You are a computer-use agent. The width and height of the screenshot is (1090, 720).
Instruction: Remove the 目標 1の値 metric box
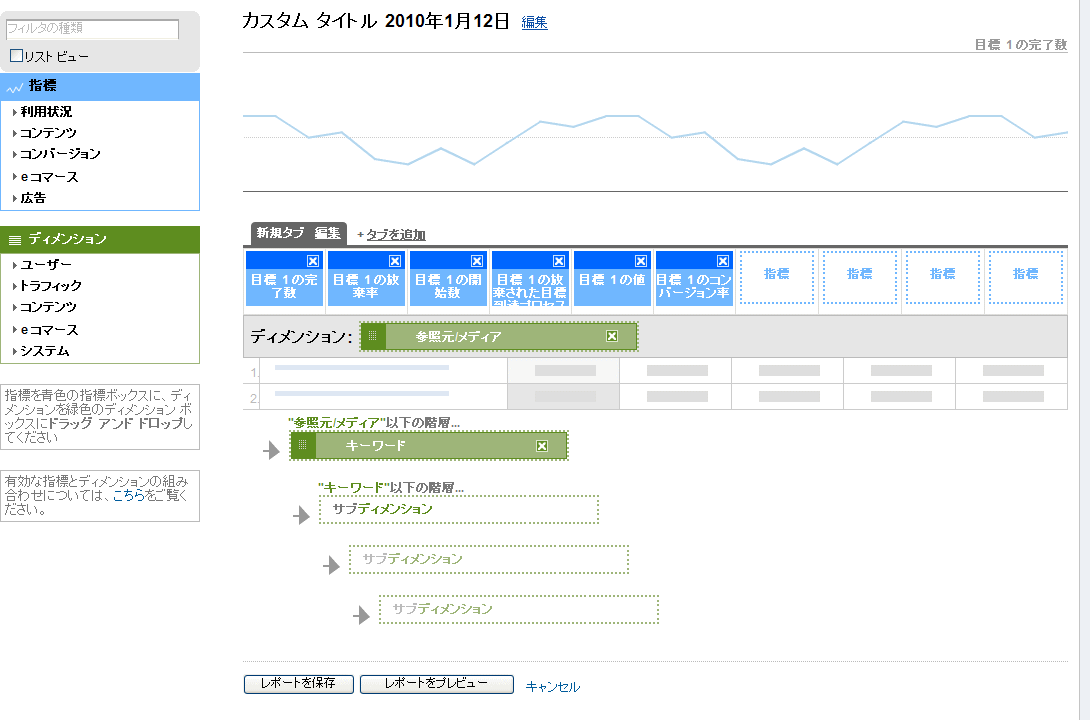click(x=641, y=261)
